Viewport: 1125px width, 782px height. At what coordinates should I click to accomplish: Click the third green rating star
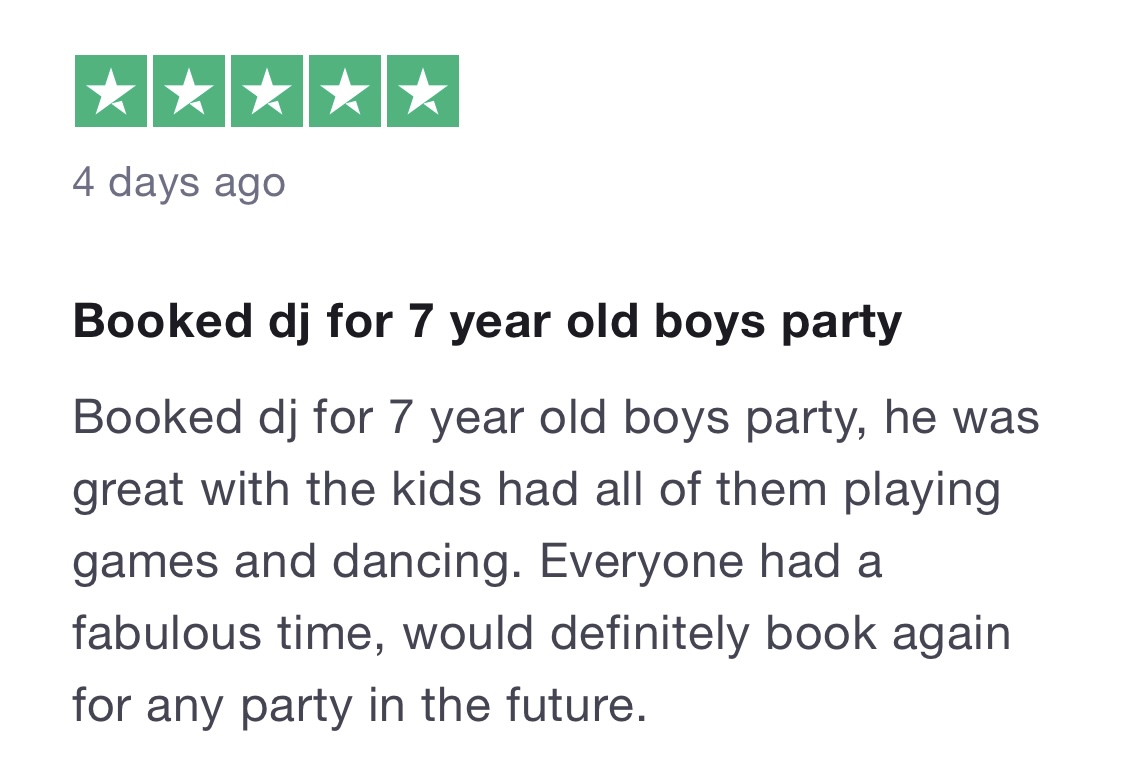pos(267,91)
